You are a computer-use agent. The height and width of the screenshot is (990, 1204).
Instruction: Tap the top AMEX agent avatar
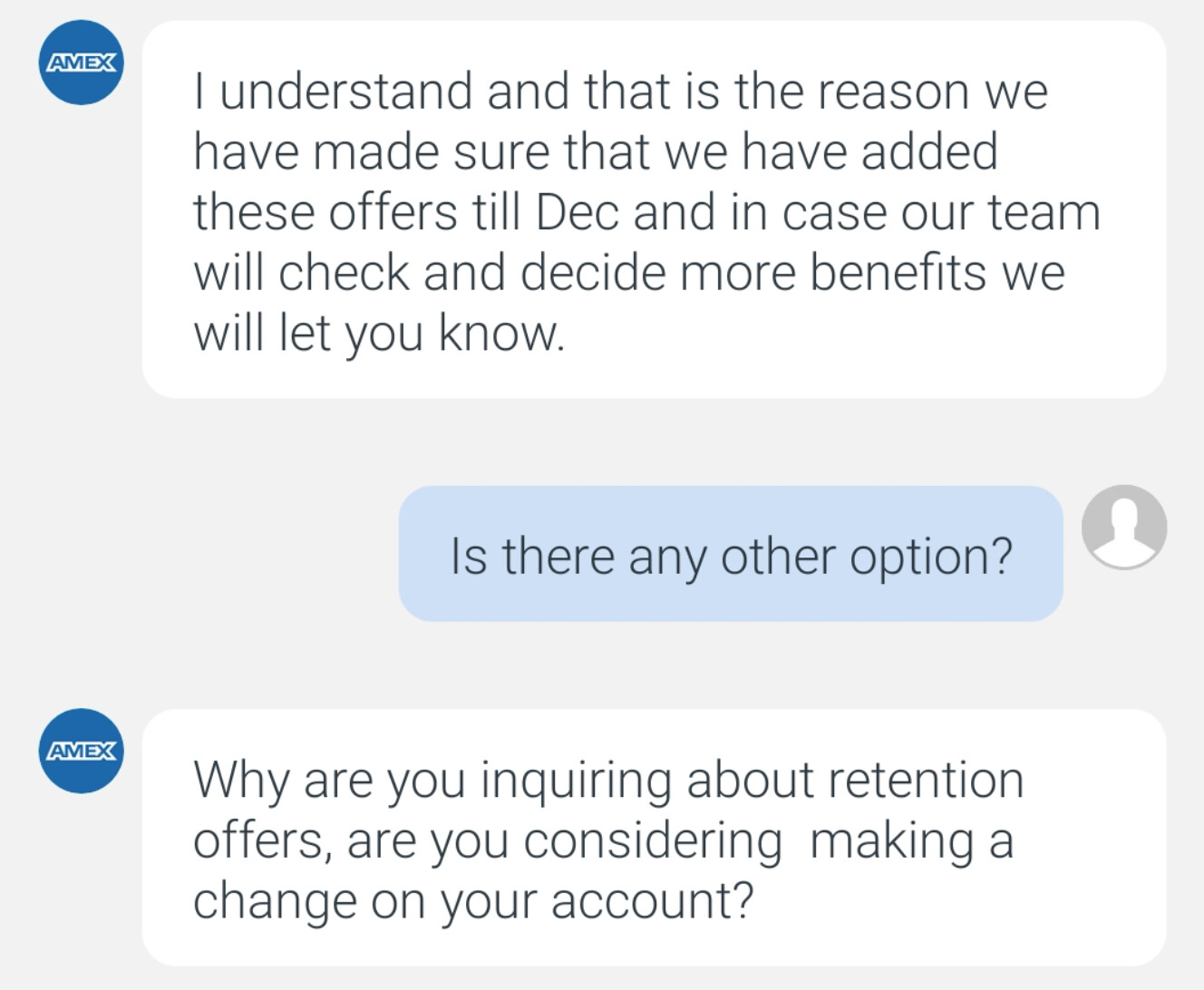coord(82,63)
